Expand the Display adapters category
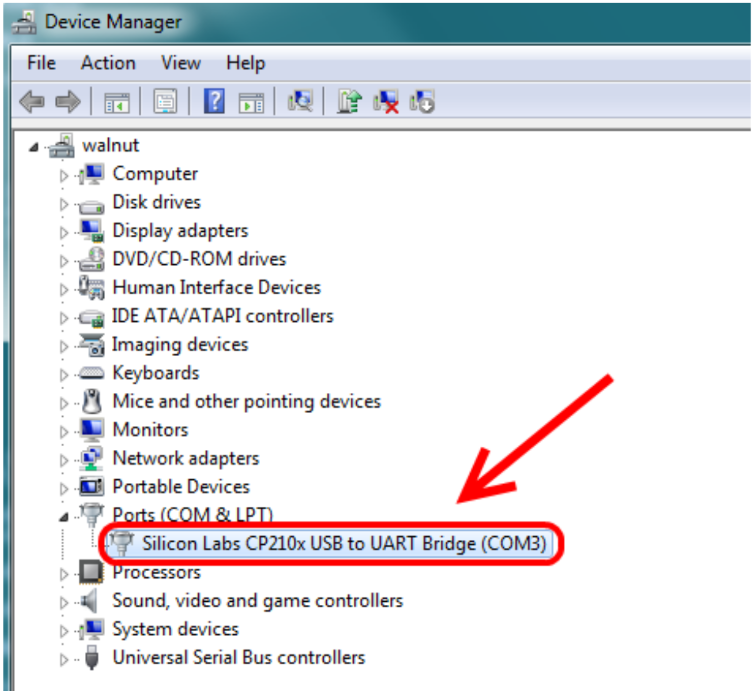755x691 pixels. point(64,232)
